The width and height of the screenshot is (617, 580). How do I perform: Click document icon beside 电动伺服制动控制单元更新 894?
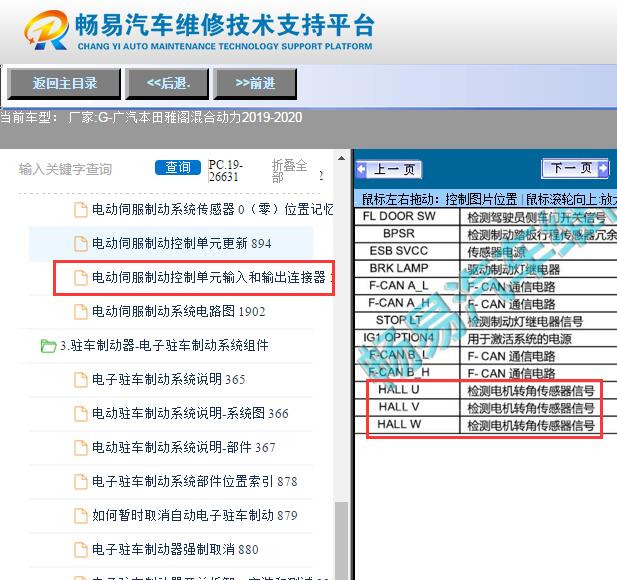point(81,244)
